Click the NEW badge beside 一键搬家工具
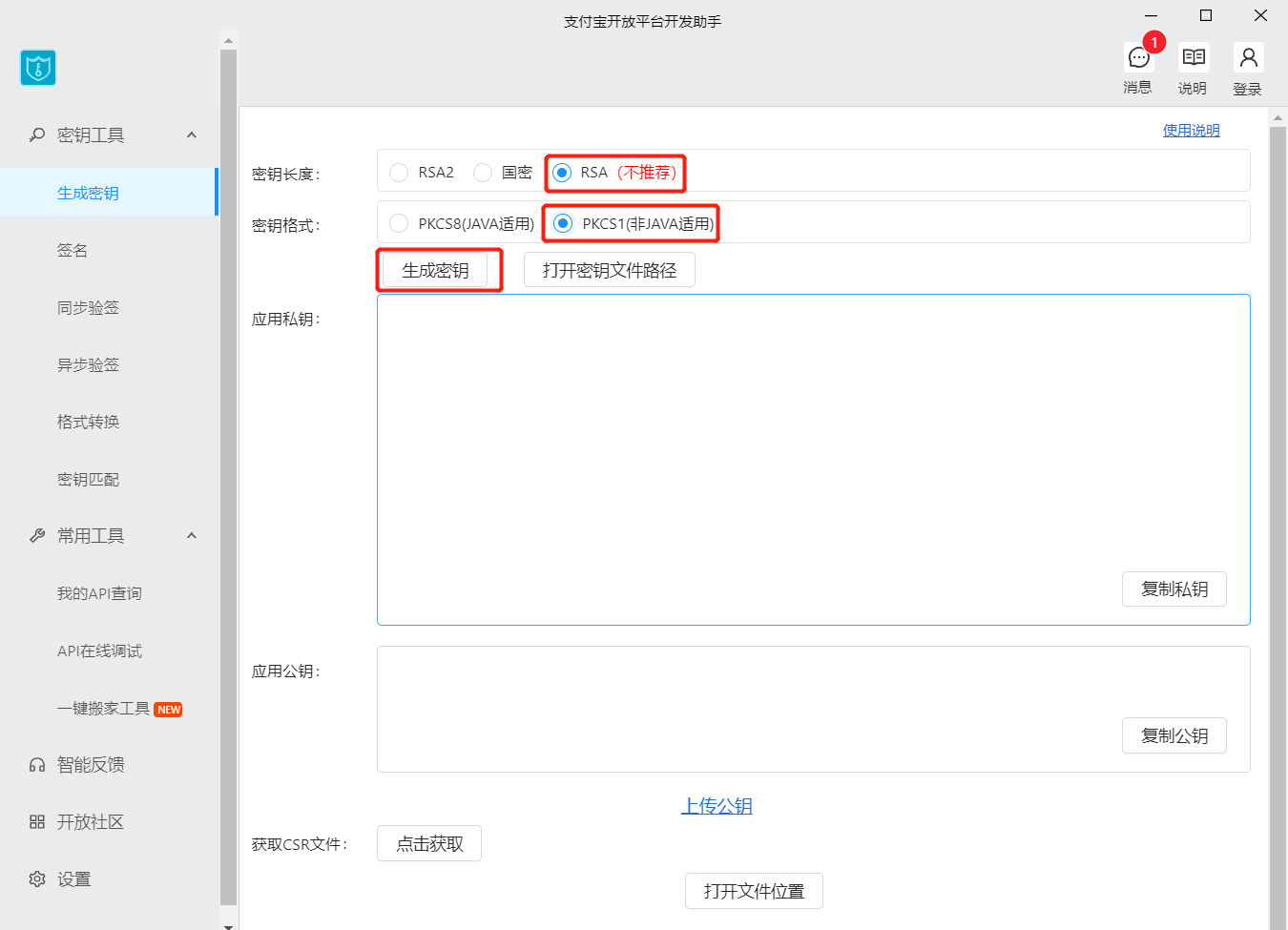The width and height of the screenshot is (1288, 930). [169, 710]
